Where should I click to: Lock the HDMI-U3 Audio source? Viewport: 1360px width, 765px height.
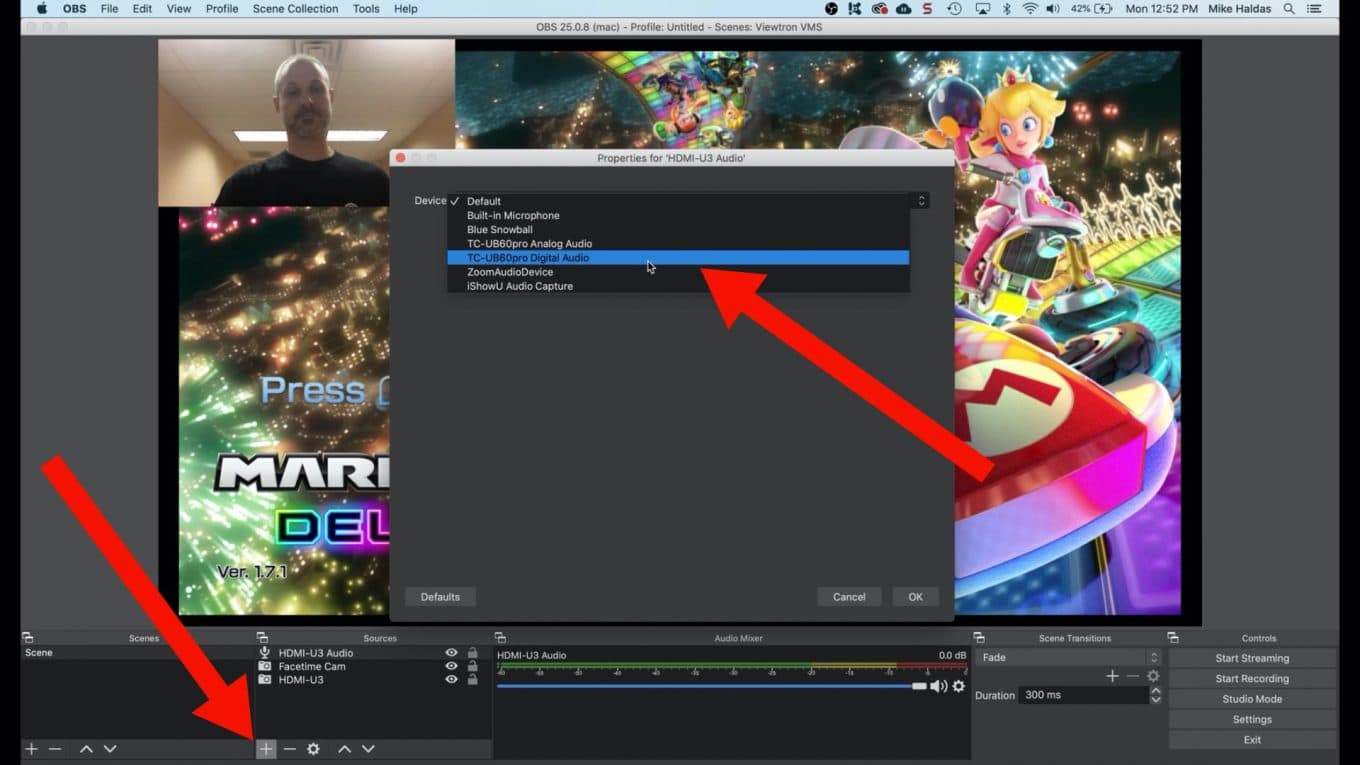[471, 652]
